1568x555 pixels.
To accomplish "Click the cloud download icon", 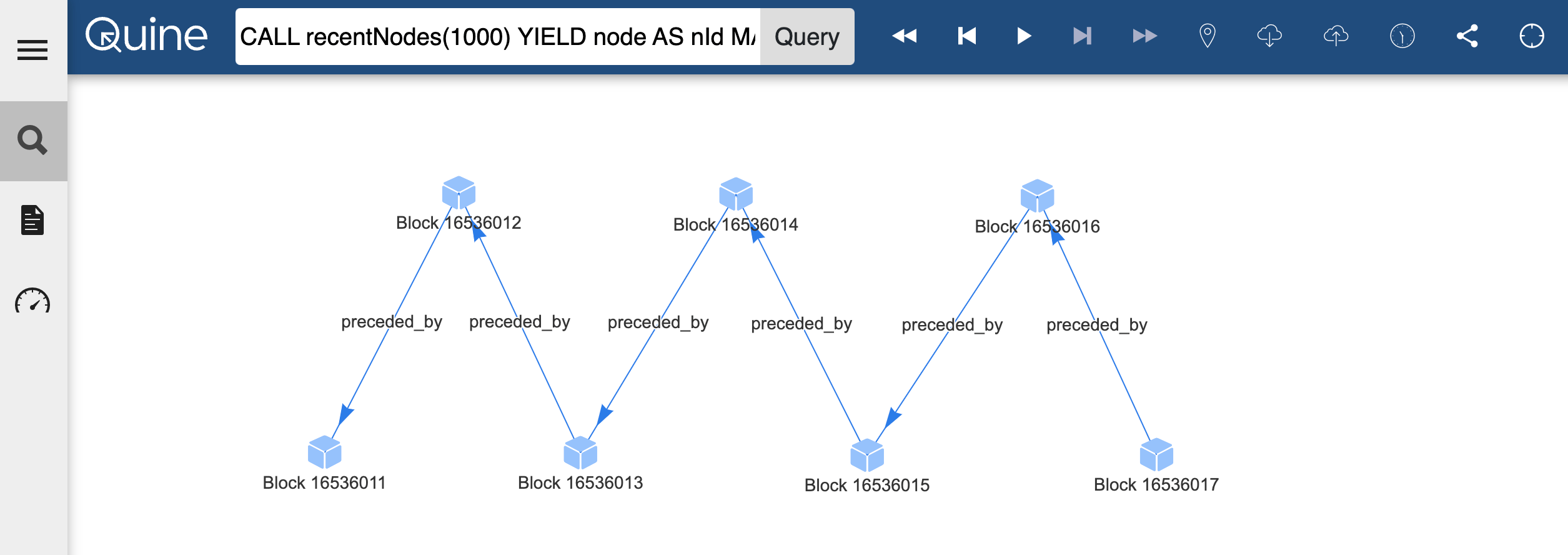I will click(1269, 36).
